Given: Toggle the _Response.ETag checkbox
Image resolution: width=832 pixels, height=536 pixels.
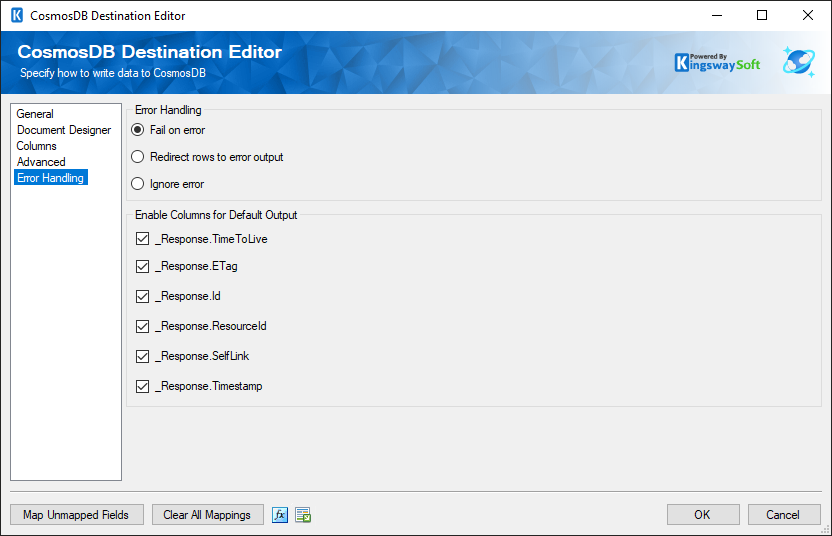Looking at the screenshot, I should 142,266.
